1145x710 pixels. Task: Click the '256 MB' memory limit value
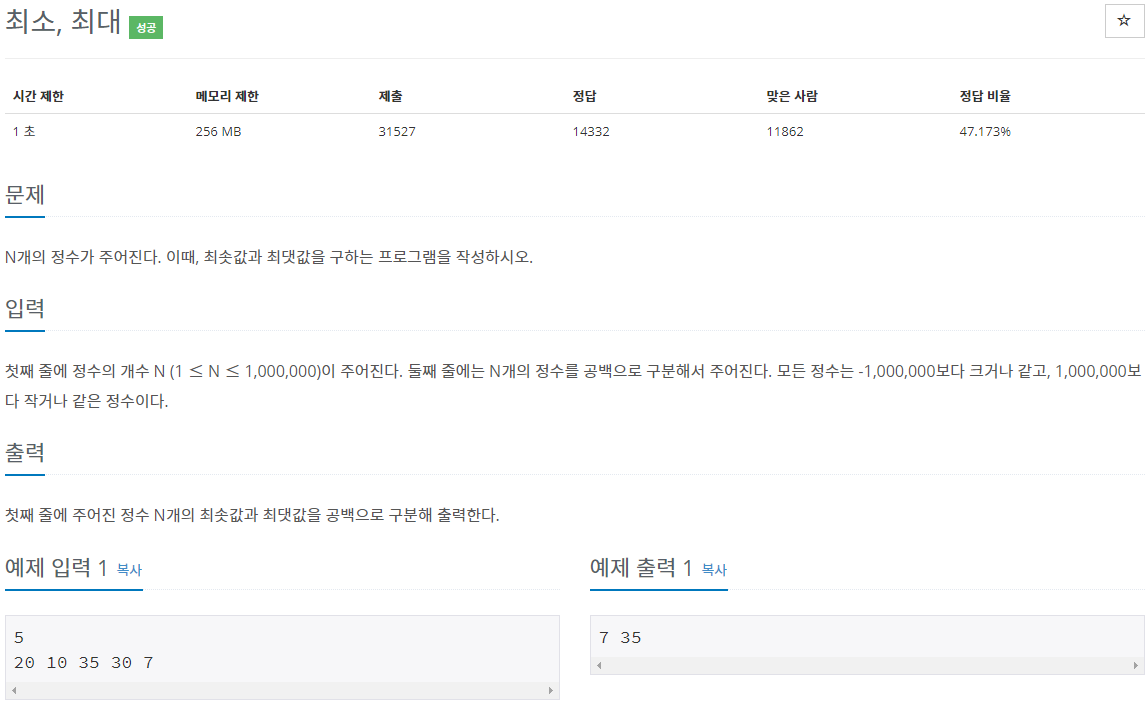(218, 131)
